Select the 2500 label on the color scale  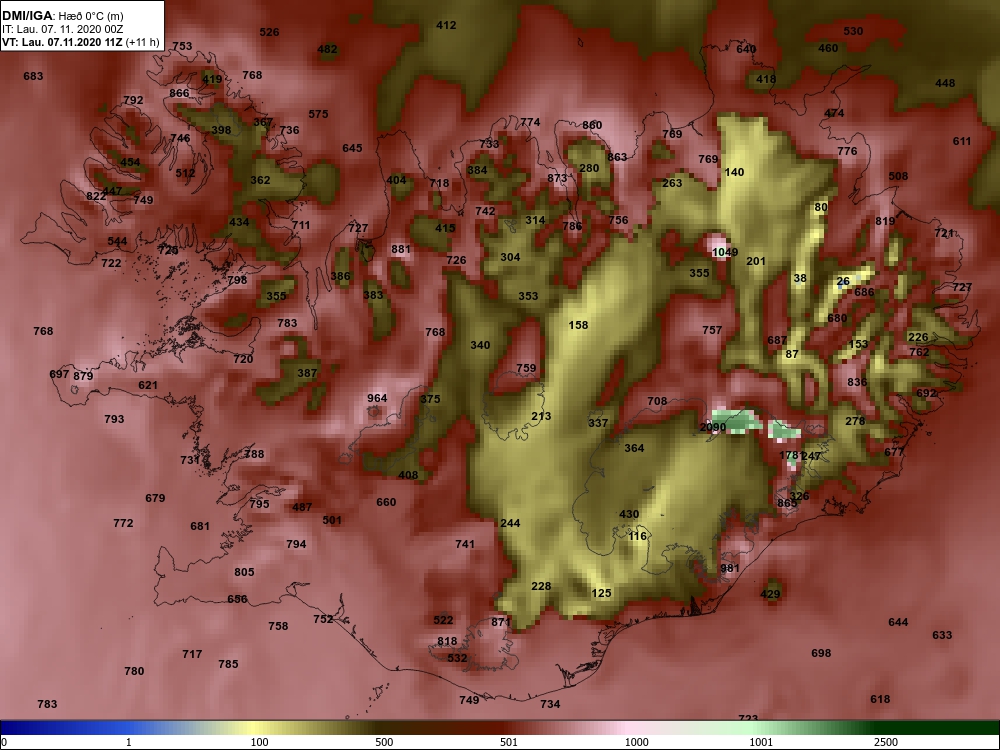(x=886, y=742)
